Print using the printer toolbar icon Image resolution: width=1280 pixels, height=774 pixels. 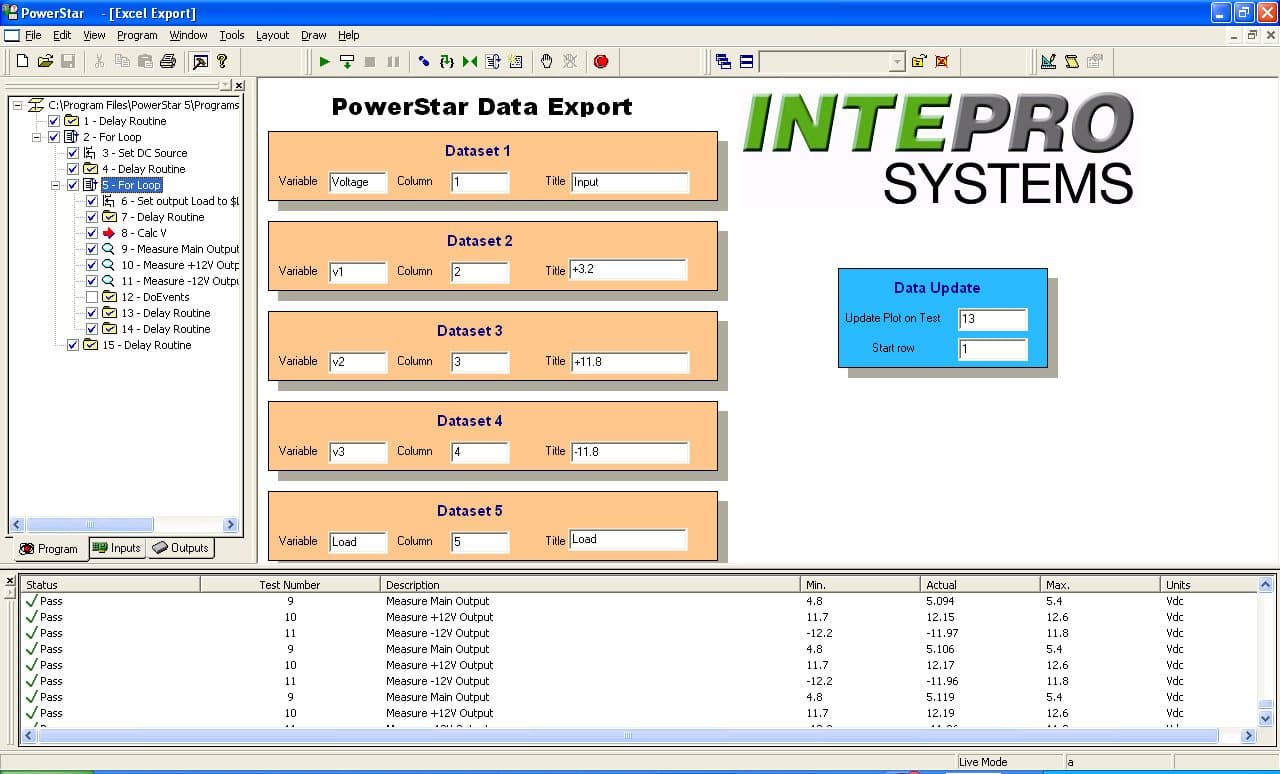(168, 61)
